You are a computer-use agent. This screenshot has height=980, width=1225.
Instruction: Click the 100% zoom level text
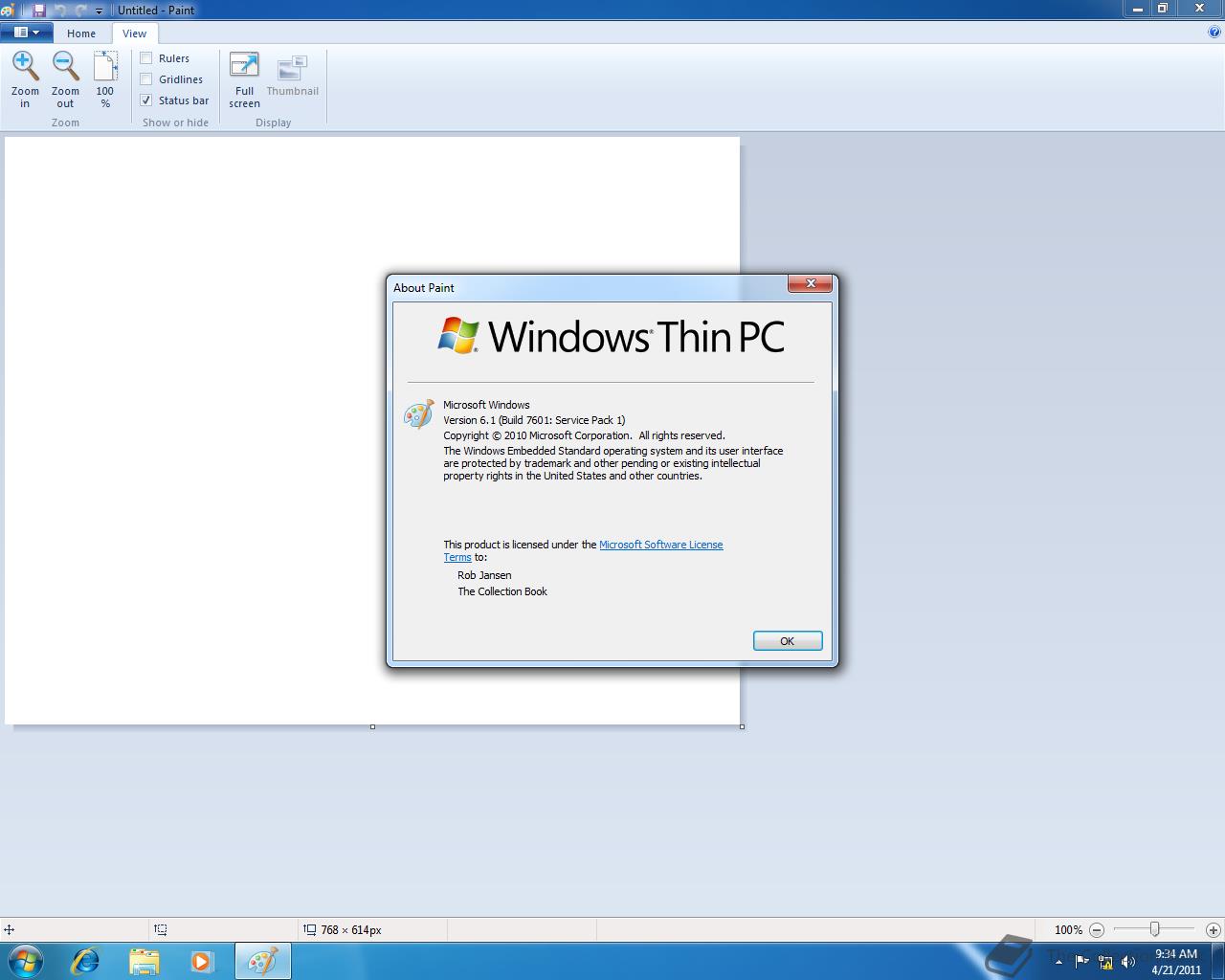point(1068,930)
